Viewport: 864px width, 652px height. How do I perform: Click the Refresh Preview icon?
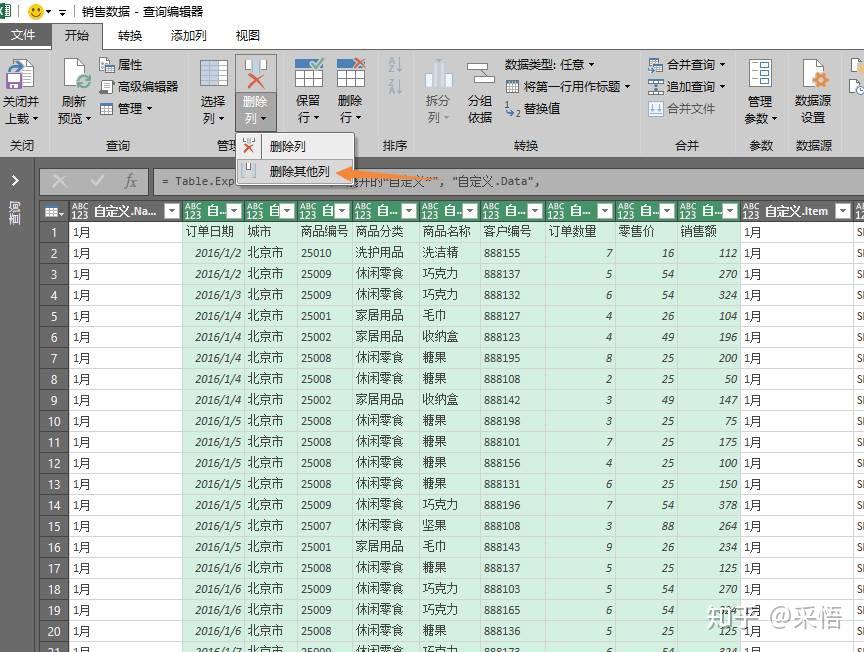[x=76, y=74]
